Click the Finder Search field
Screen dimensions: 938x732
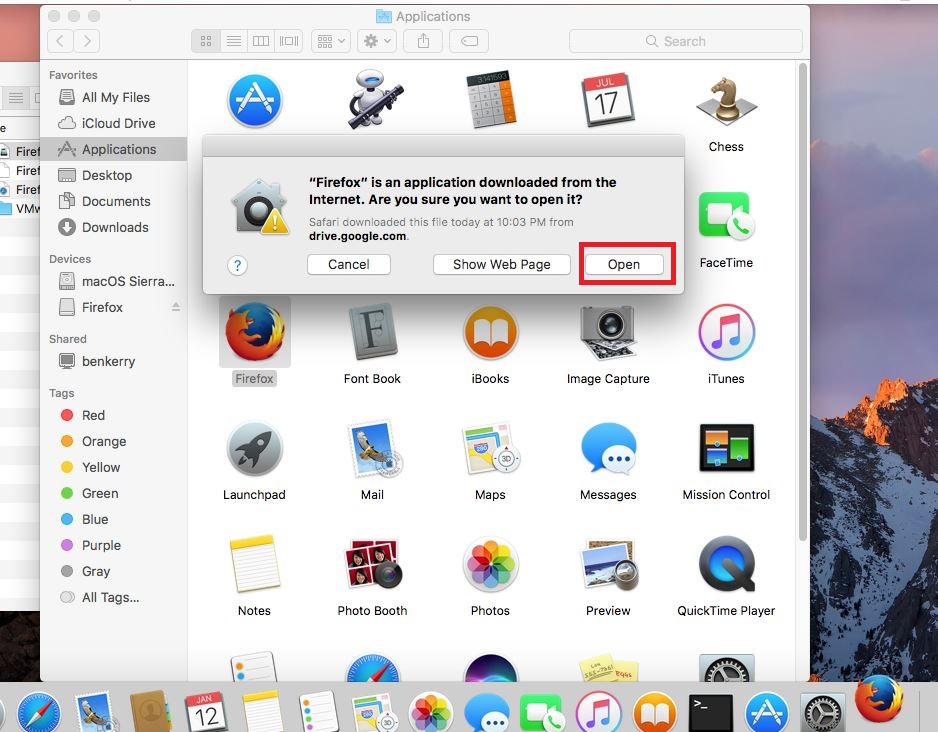(x=686, y=41)
